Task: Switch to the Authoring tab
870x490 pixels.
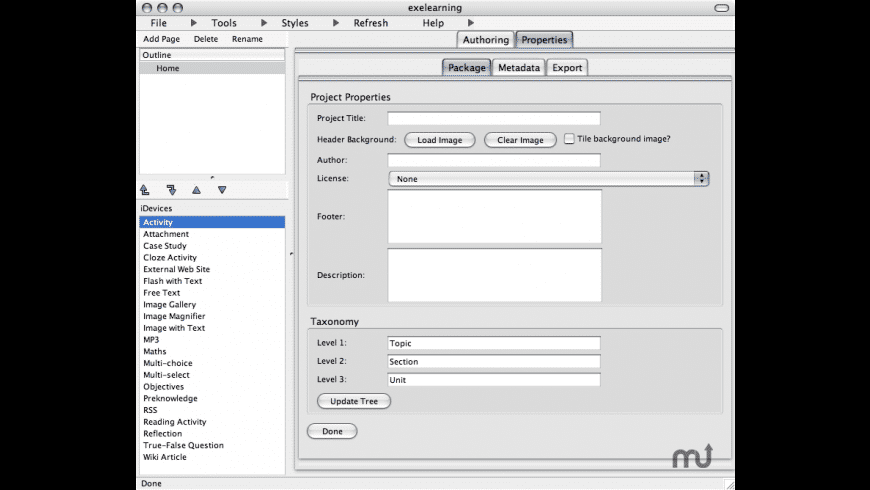Action: 485,40
